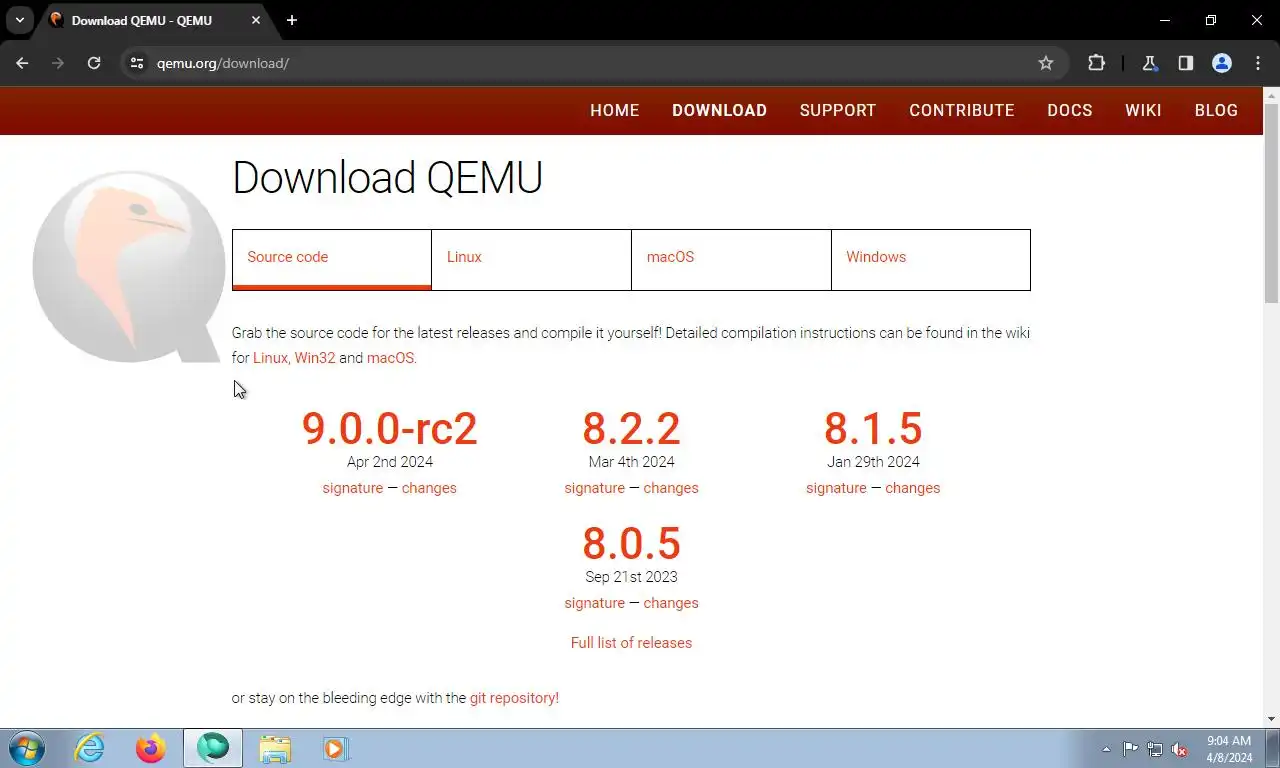Open changes link for 8.1.5

913,488
